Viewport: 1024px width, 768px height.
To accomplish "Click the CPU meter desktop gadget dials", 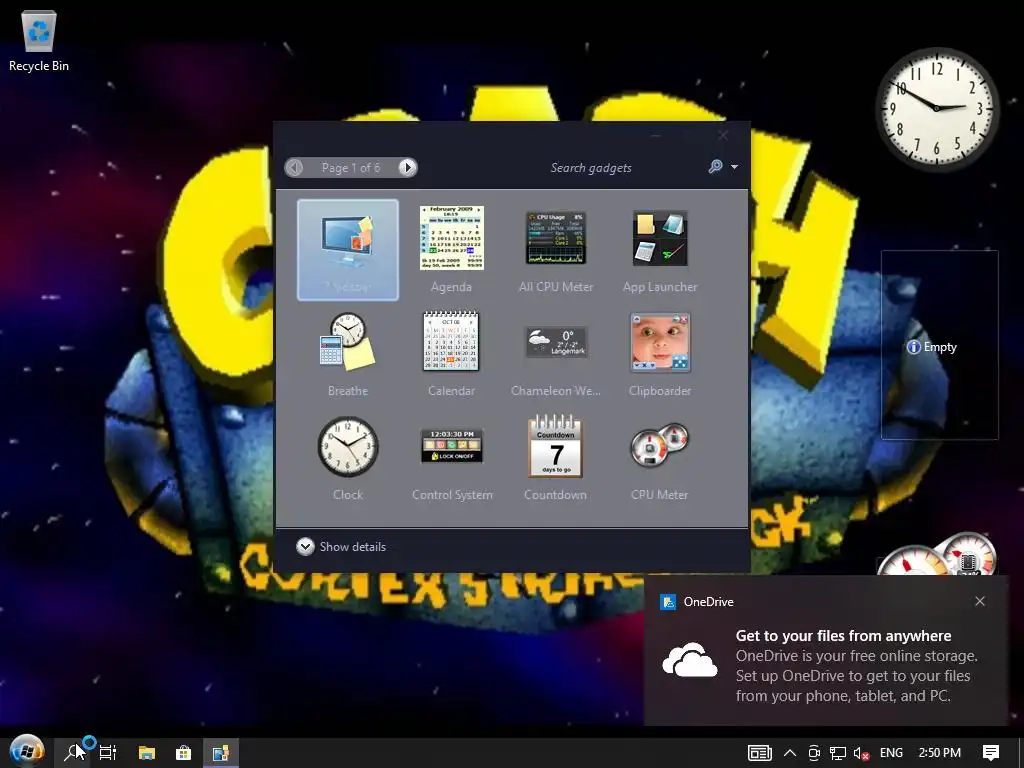I will (938, 554).
